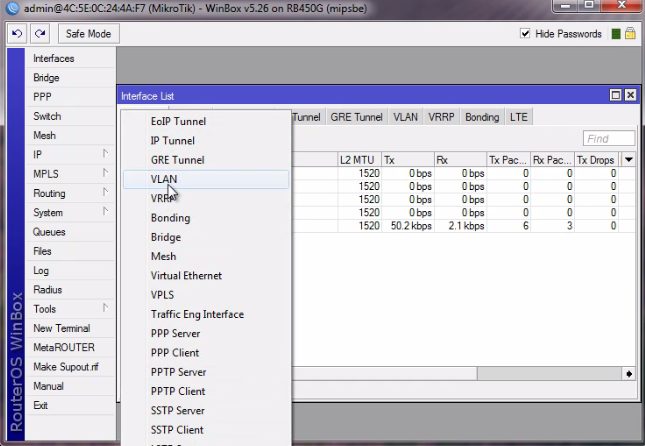Open Switch in the sidebar menu

pyautogui.click(x=70, y=116)
